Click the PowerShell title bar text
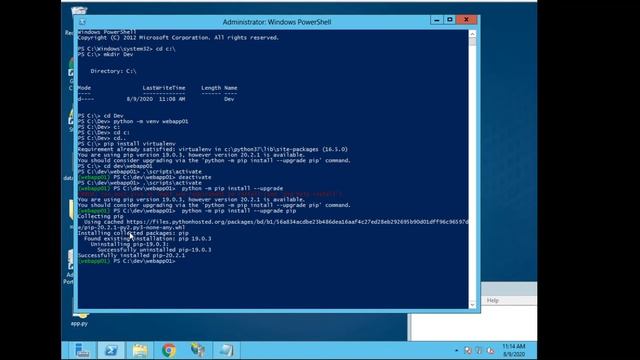Viewport: 640px width, 360px height. click(x=277, y=22)
